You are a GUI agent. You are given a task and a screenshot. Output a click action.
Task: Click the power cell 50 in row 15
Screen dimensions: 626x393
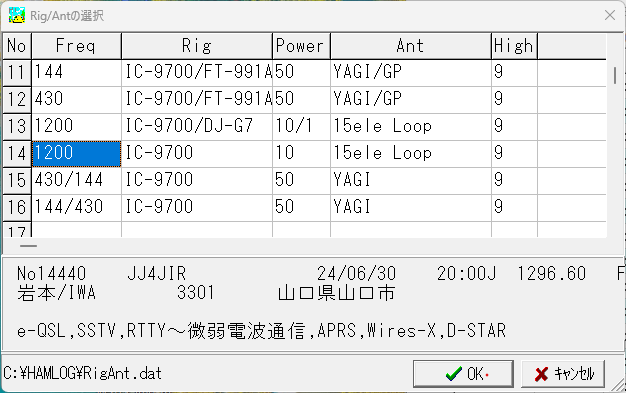pos(301,181)
